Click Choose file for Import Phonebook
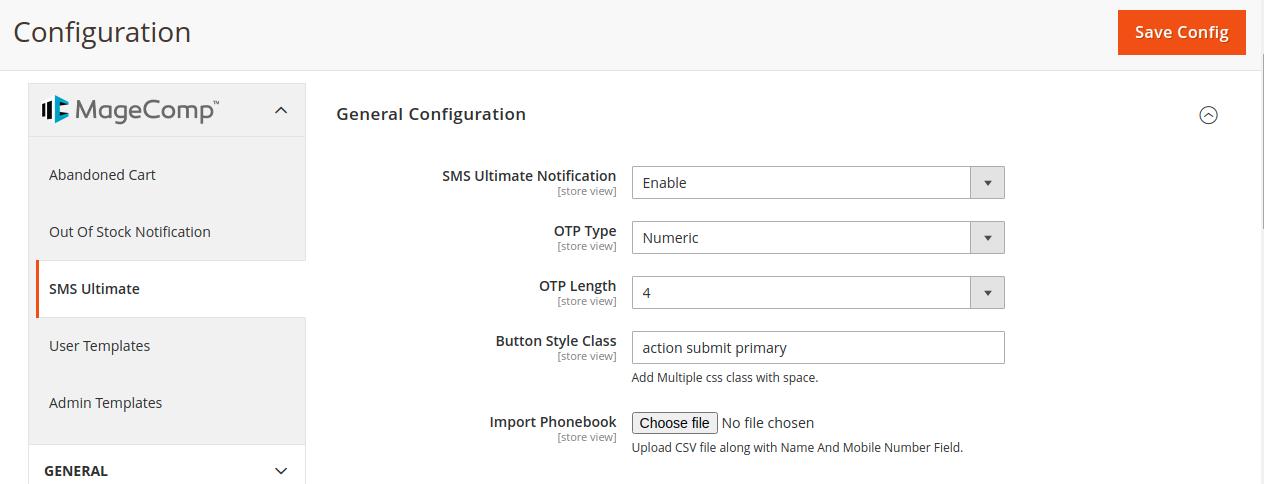 tap(675, 423)
